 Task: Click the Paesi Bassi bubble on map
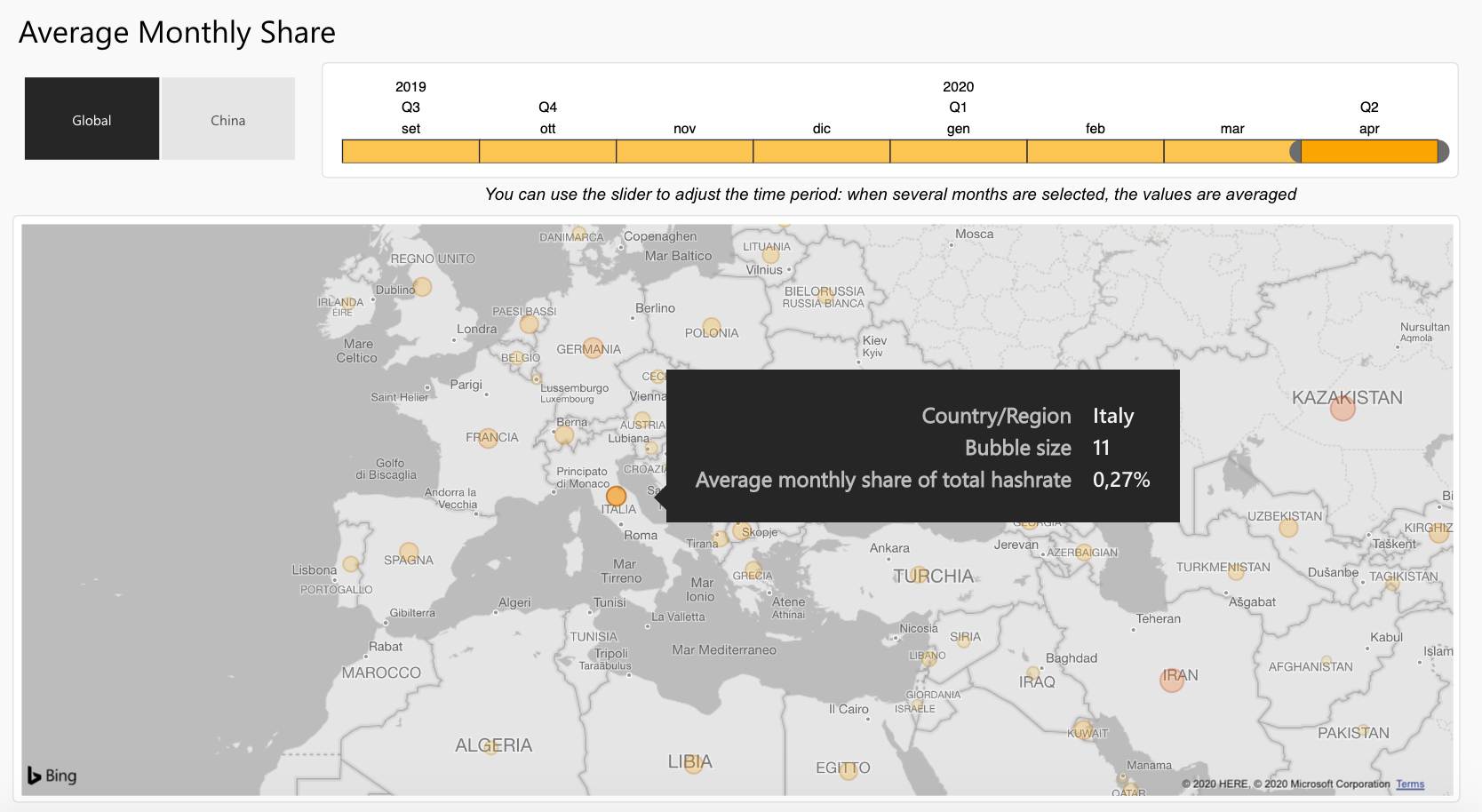pos(530,324)
